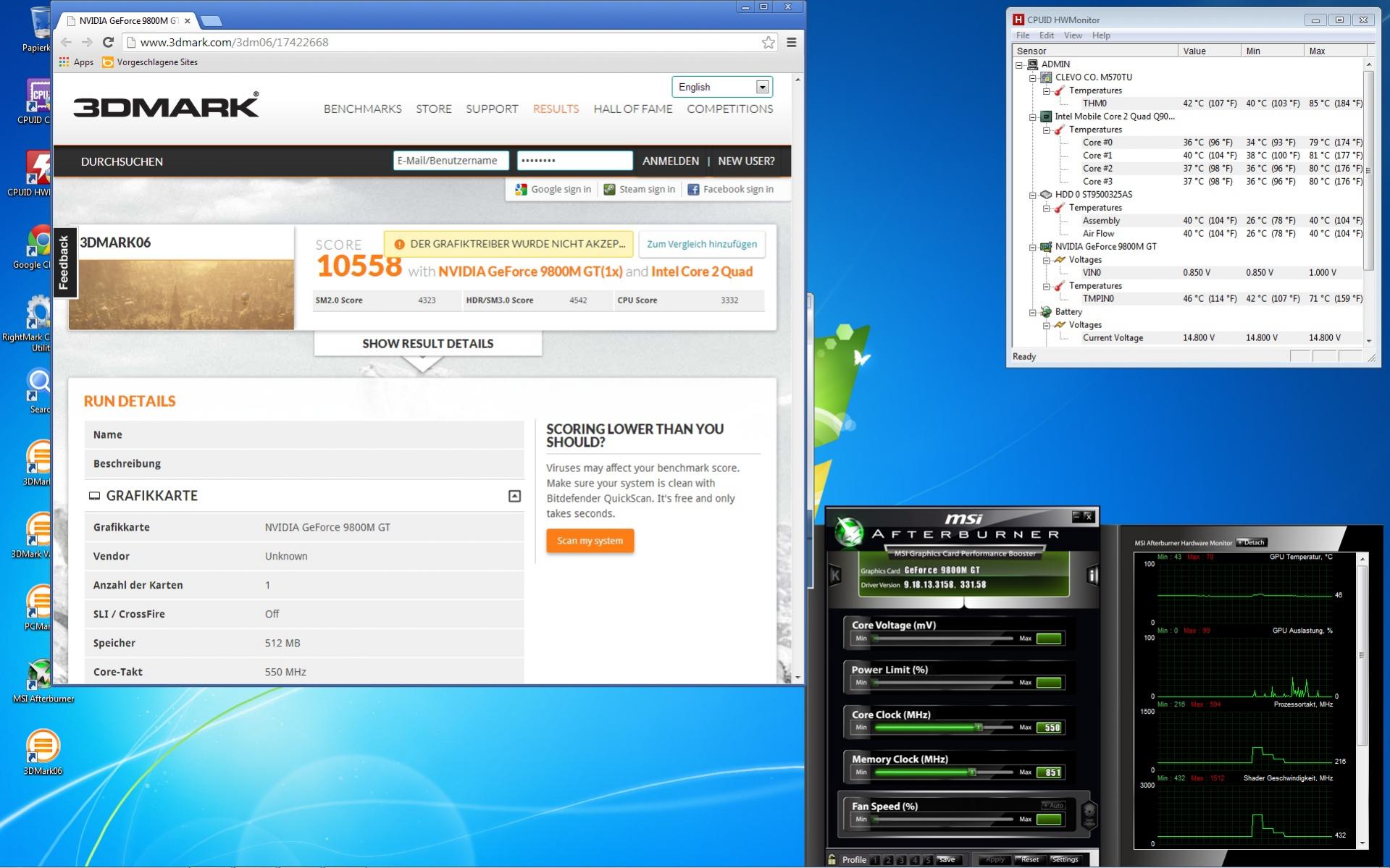
Task: Click Steam sign in
Action: (x=640, y=190)
